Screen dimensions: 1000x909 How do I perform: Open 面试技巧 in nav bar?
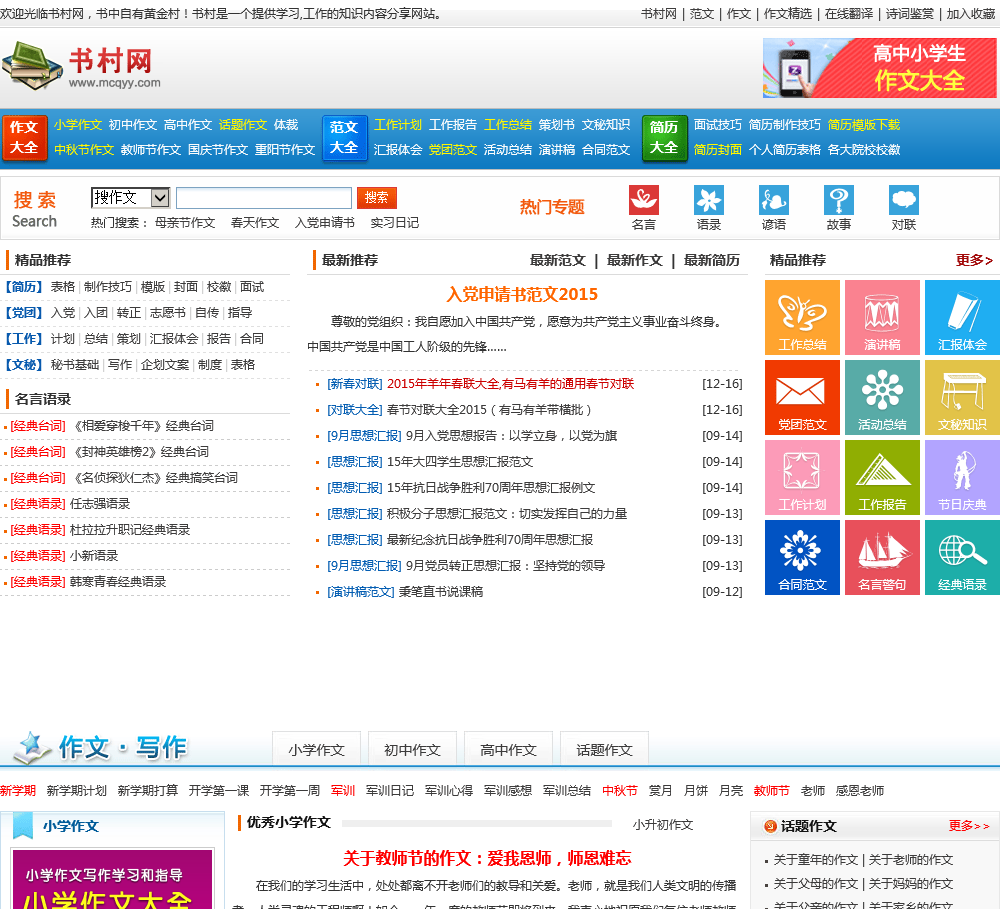pyautogui.click(x=717, y=124)
